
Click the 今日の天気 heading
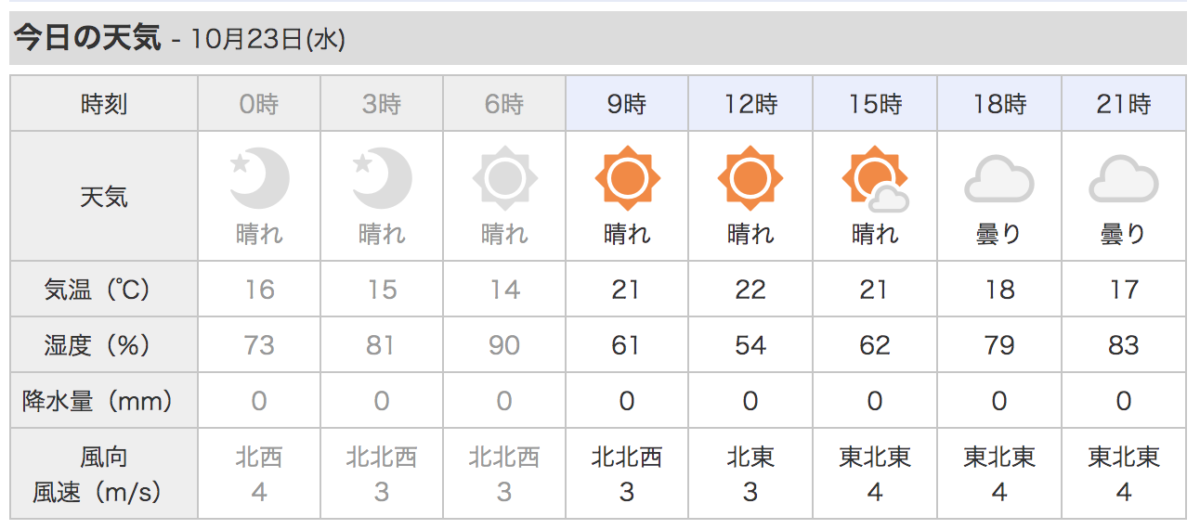tap(87, 38)
